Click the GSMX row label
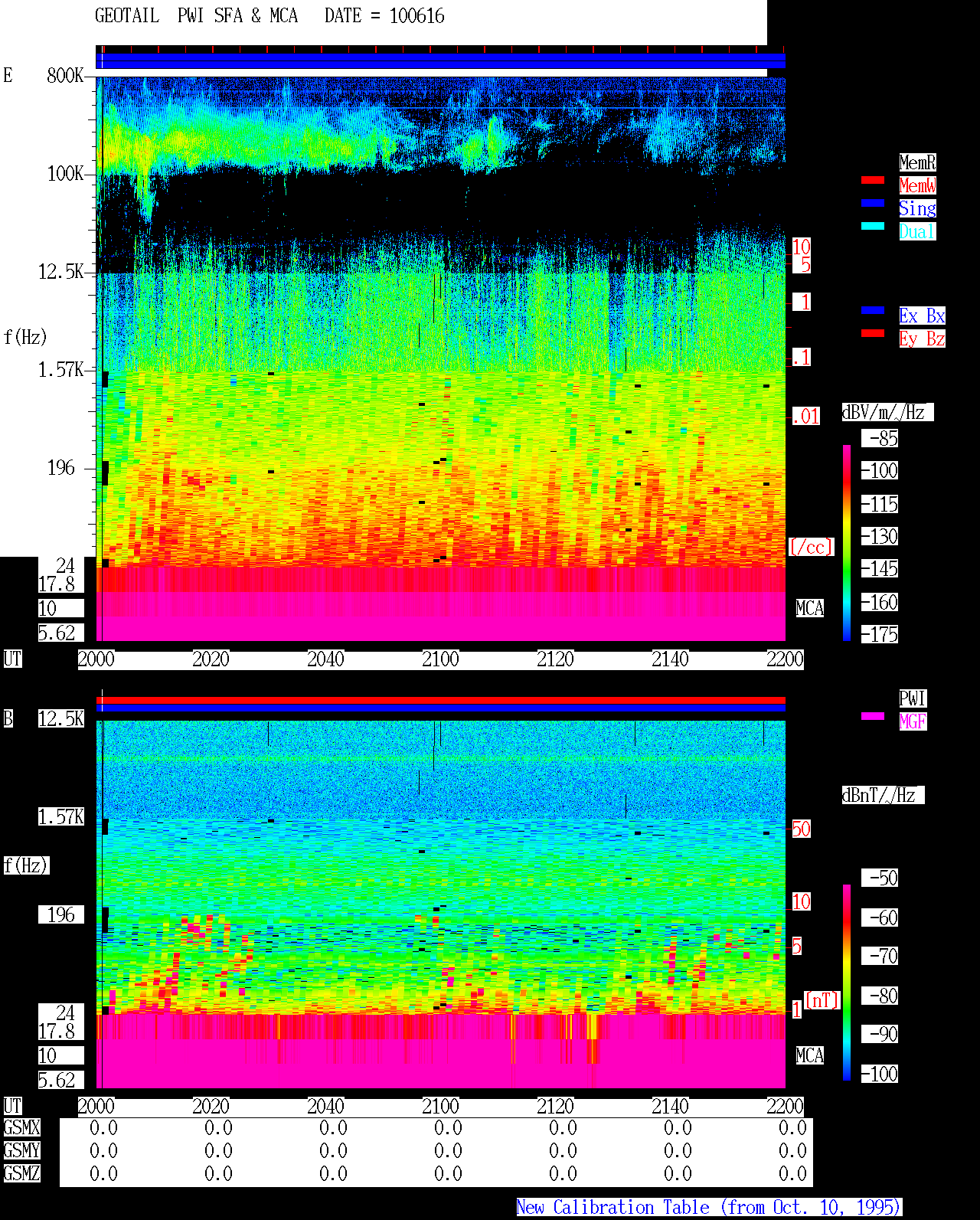980x1220 pixels. click(21, 1127)
